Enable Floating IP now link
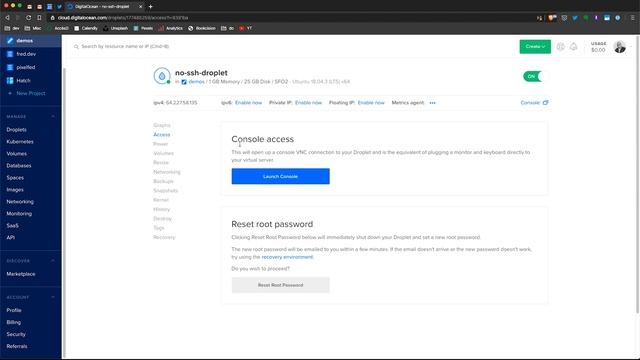Image resolution: width=640 pixels, height=360 pixels. click(x=371, y=103)
